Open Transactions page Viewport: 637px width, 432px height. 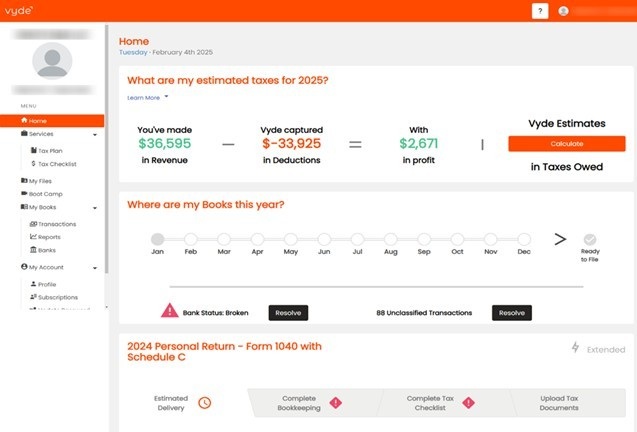click(x=57, y=224)
